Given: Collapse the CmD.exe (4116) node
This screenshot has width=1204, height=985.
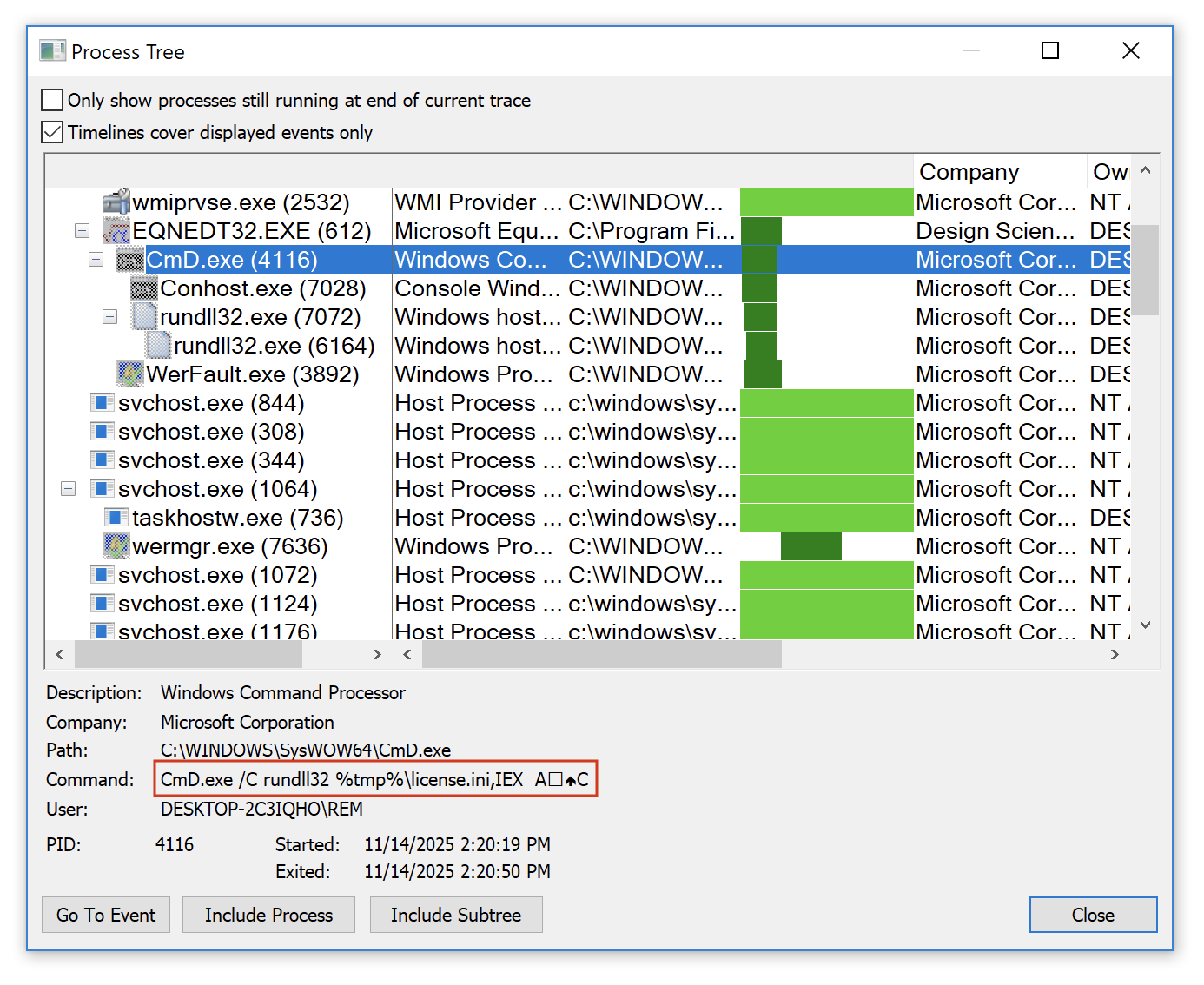Looking at the screenshot, I should pos(96,259).
